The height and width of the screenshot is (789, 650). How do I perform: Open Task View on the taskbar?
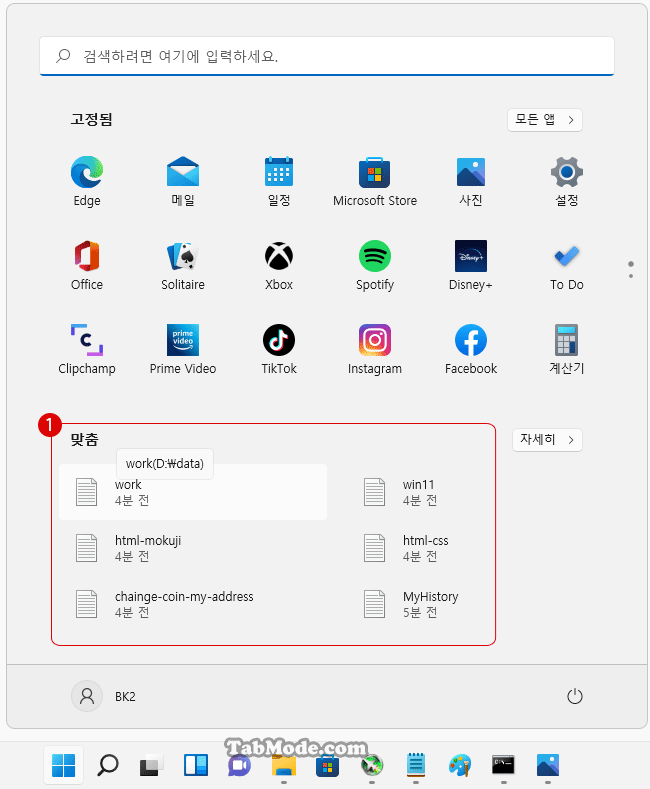[151, 765]
